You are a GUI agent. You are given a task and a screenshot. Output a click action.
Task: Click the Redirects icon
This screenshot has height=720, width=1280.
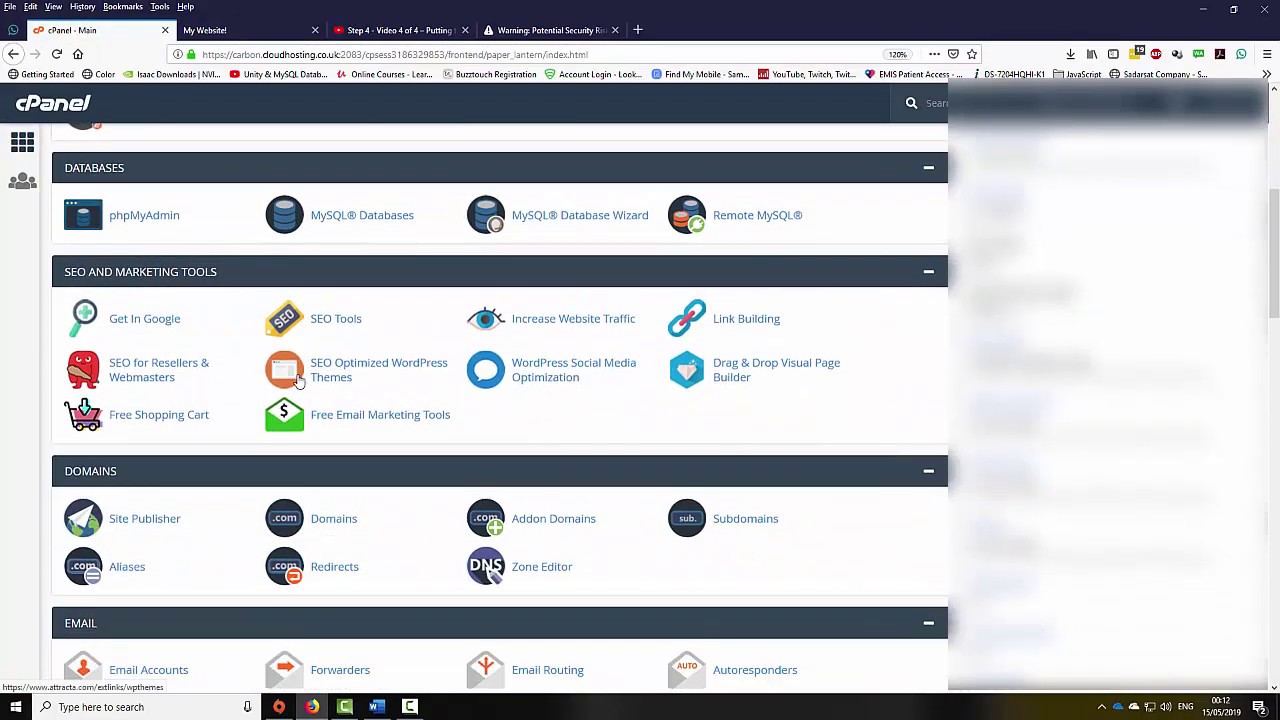(284, 567)
